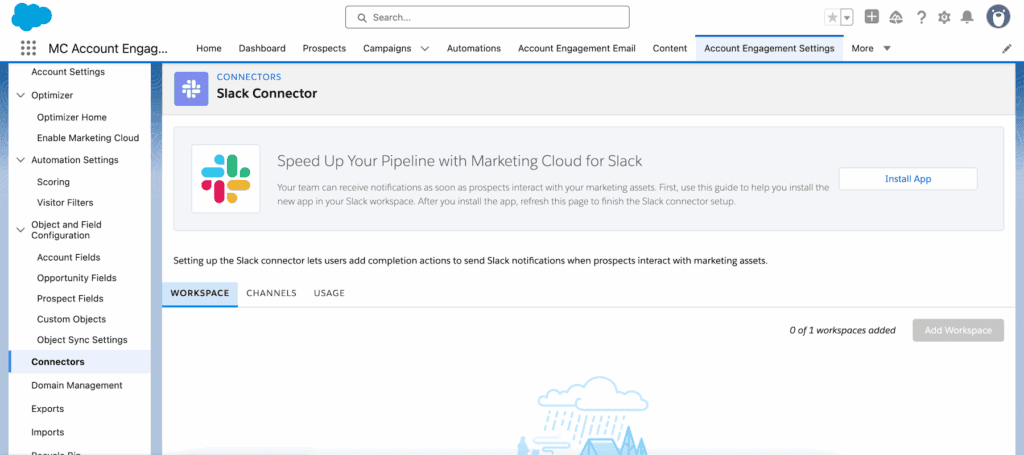Select Connectors in sidebar
Image resolution: width=1024 pixels, height=455 pixels.
80,362
